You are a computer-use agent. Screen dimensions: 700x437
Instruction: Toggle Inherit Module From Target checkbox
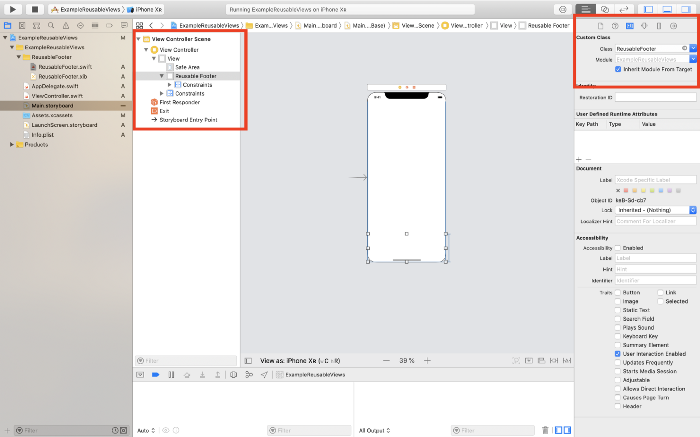(618, 69)
